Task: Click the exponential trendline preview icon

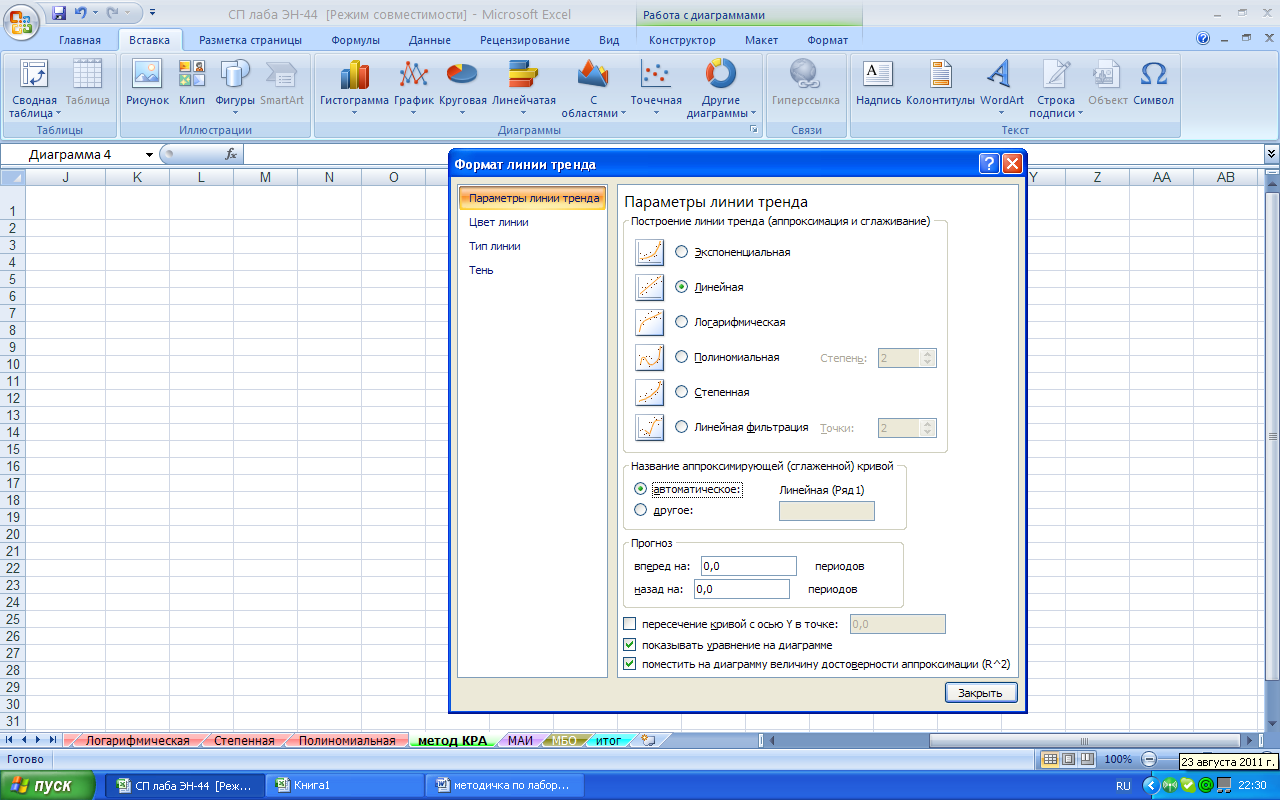Action: pyautogui.click(x=650, y=252)
